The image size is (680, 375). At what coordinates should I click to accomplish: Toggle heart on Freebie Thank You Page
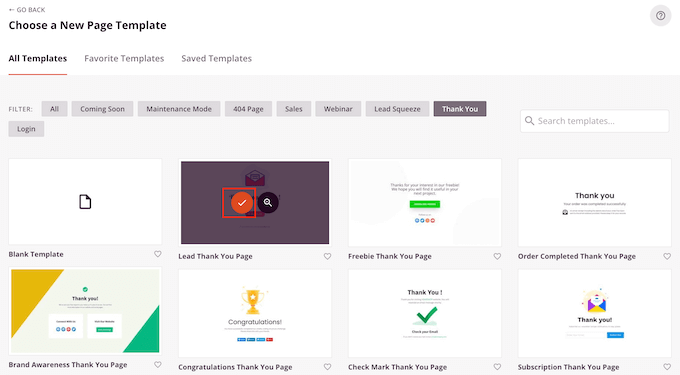click(497, 256)
